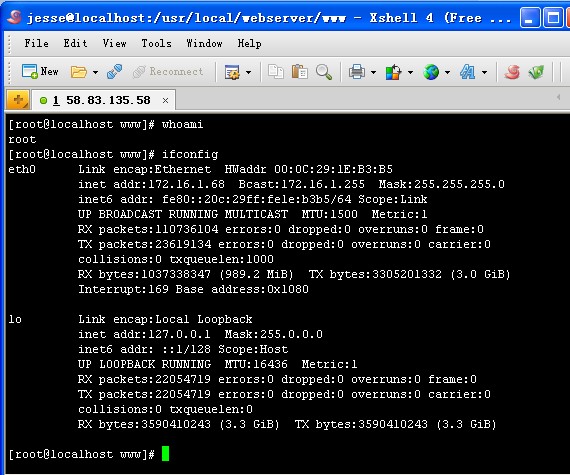Click the Disconnect plug icon
Screen dimensions: 570x475
[115, 72]
